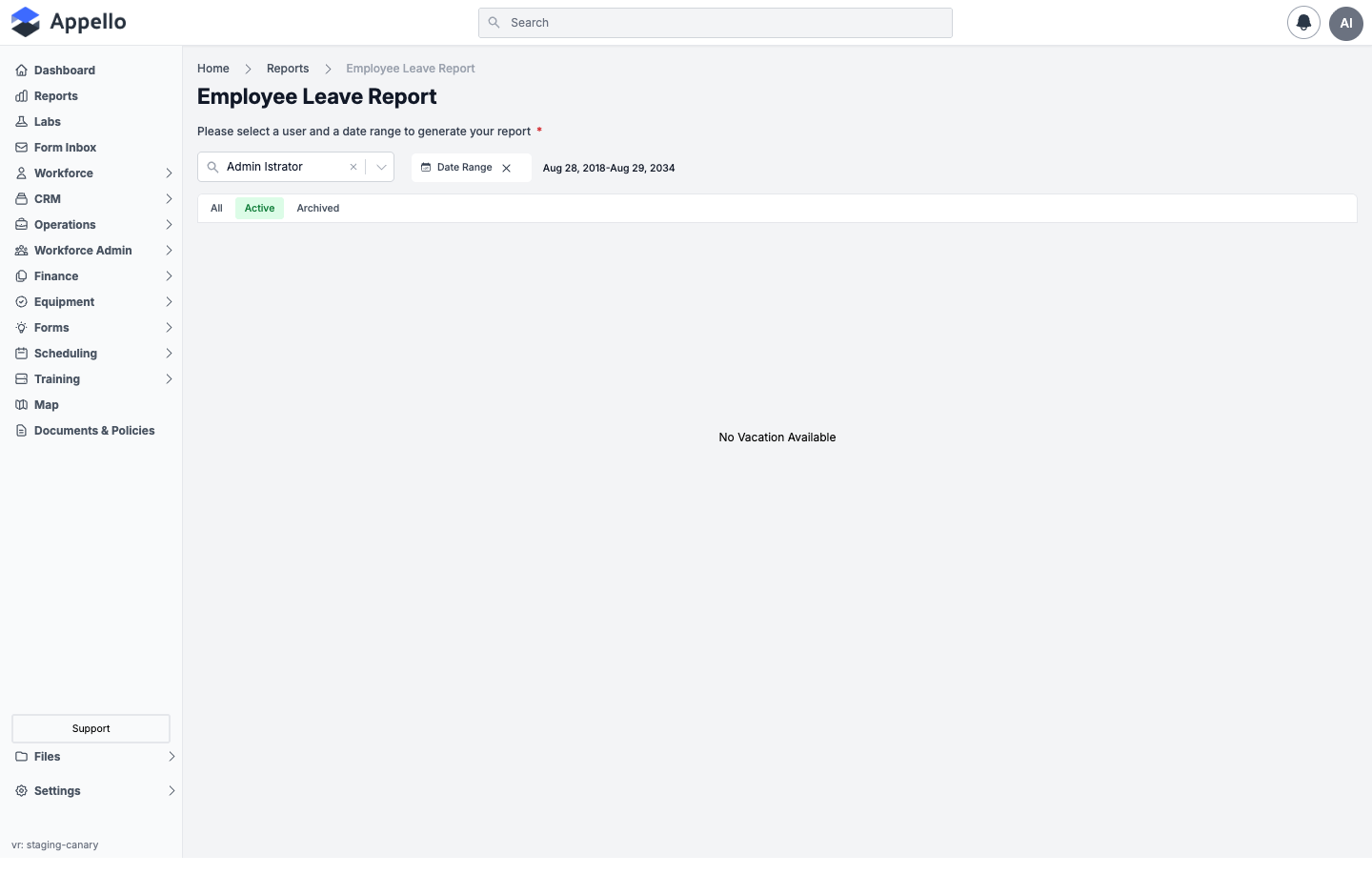The image size is (1372, 875).
Task: Go to Home via breadcrumb
Action: pos(213,69)
